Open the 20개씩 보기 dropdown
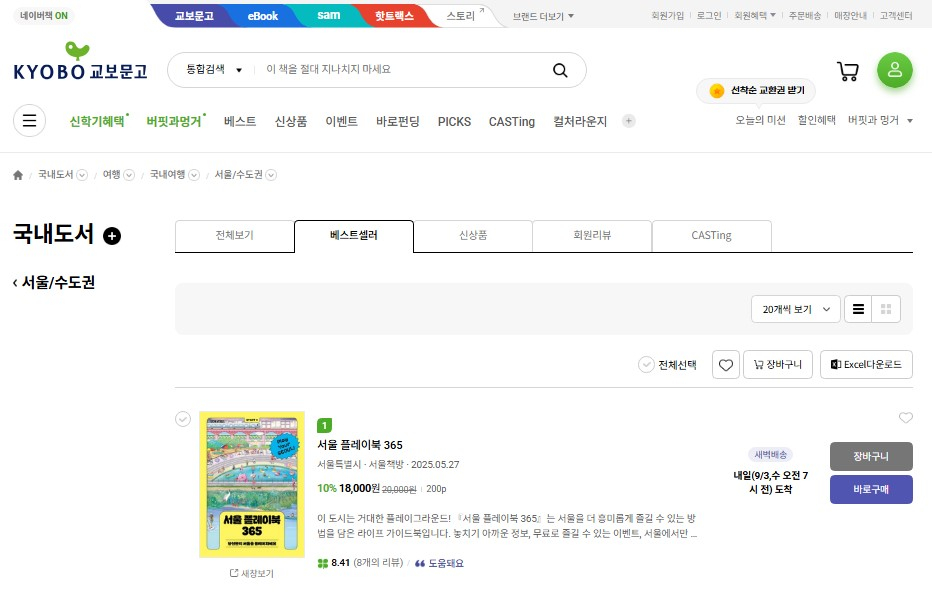The image size is (932, 606). (x=795, y=310)
